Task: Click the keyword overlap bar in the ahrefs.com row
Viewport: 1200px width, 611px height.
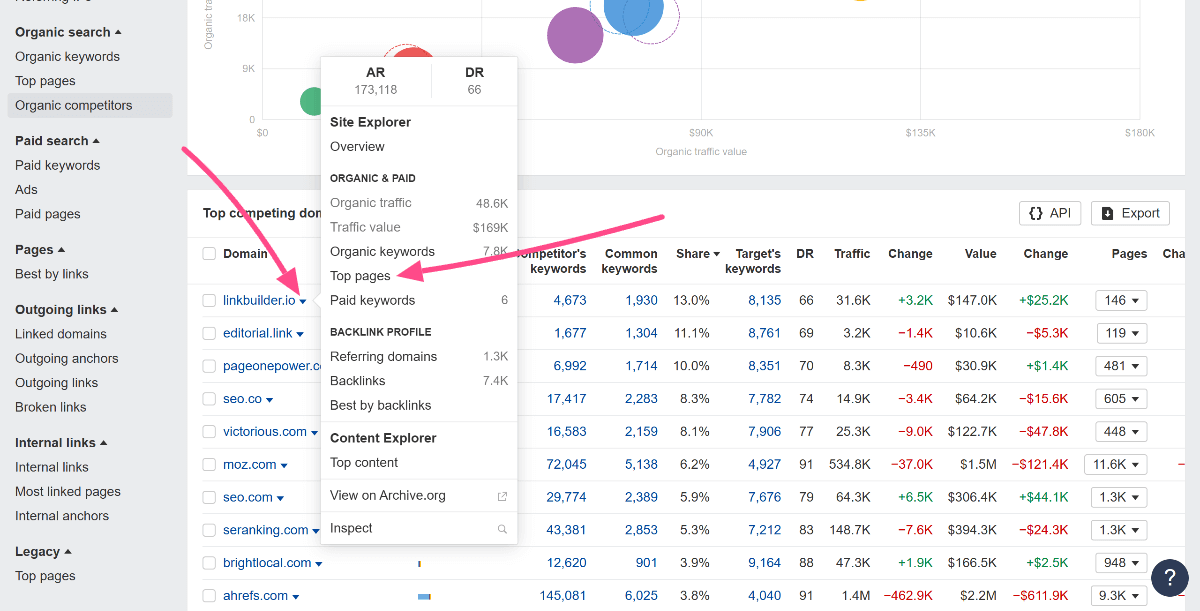Action: pos(424,596)
